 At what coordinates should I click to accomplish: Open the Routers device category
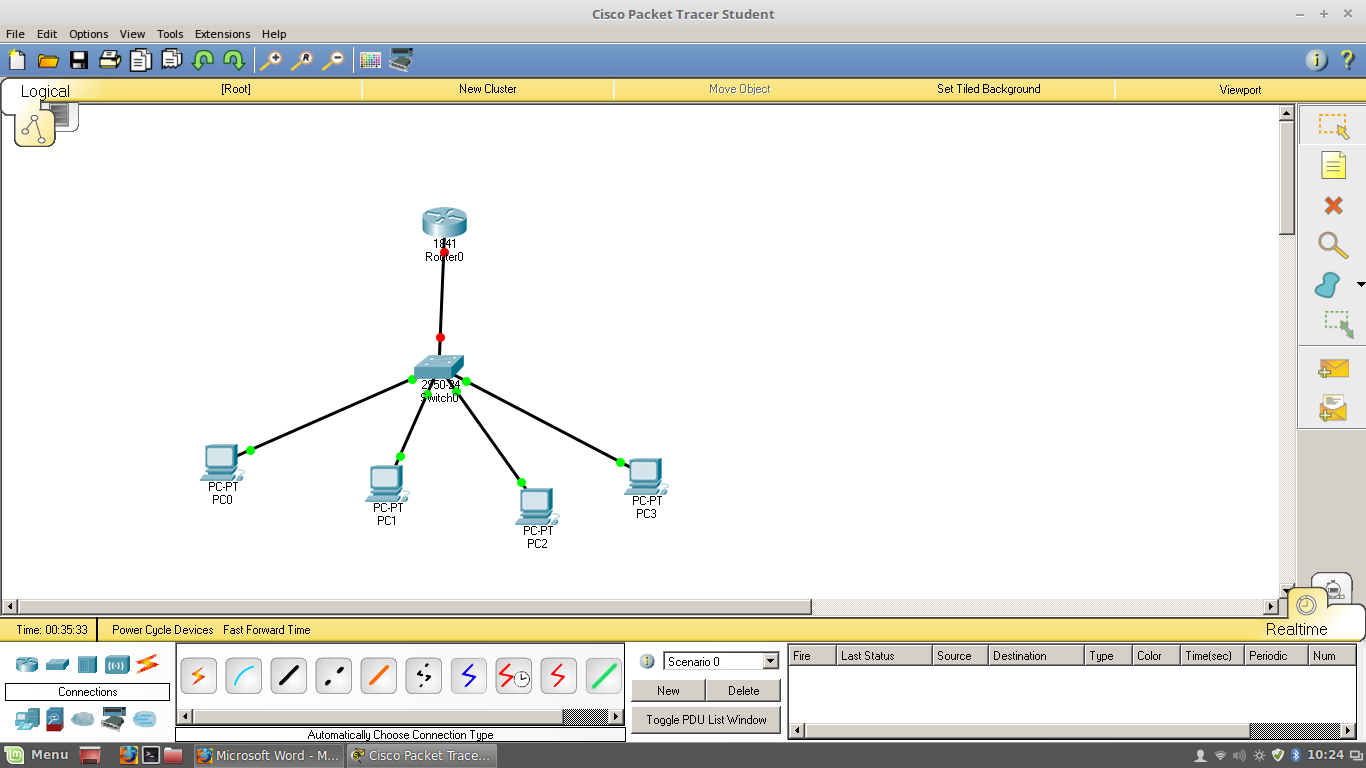coord(25,664)
